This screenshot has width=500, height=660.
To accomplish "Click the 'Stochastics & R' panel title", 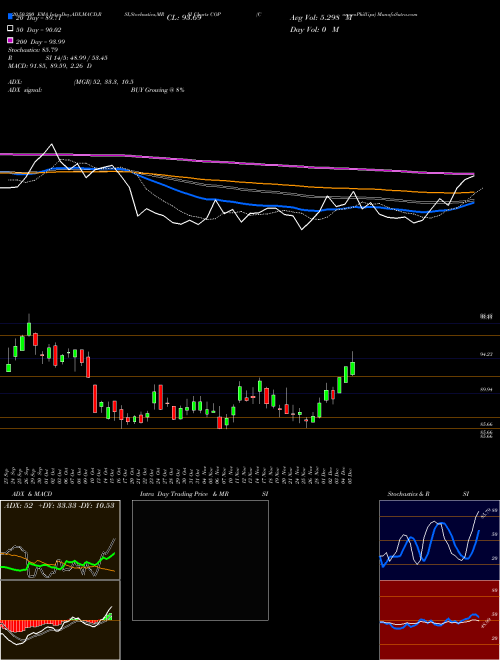I will pyautogui.click(x=408, y=494).
